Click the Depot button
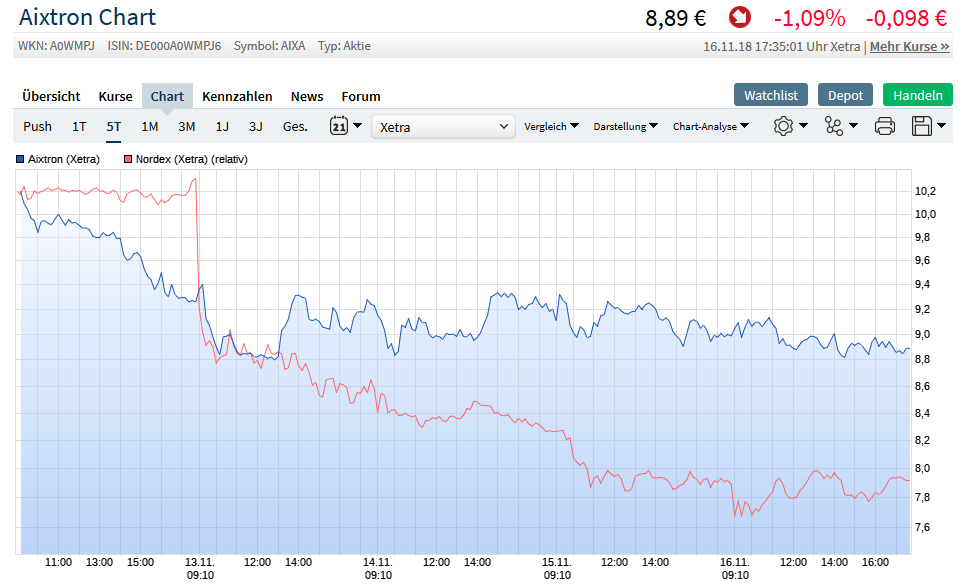This screenshot has width=965, height=585. coord(845,95)
